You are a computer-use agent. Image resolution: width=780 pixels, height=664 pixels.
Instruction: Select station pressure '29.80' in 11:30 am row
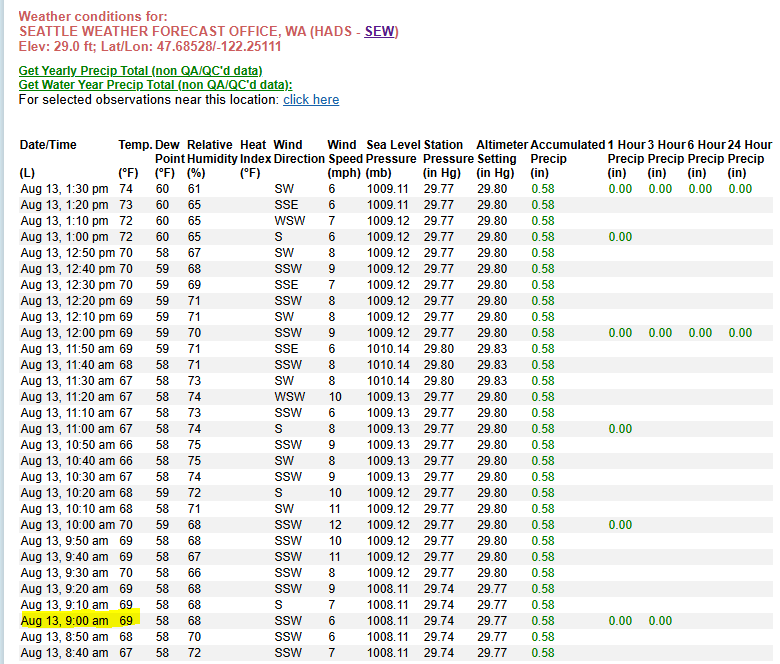click(439, 380)
